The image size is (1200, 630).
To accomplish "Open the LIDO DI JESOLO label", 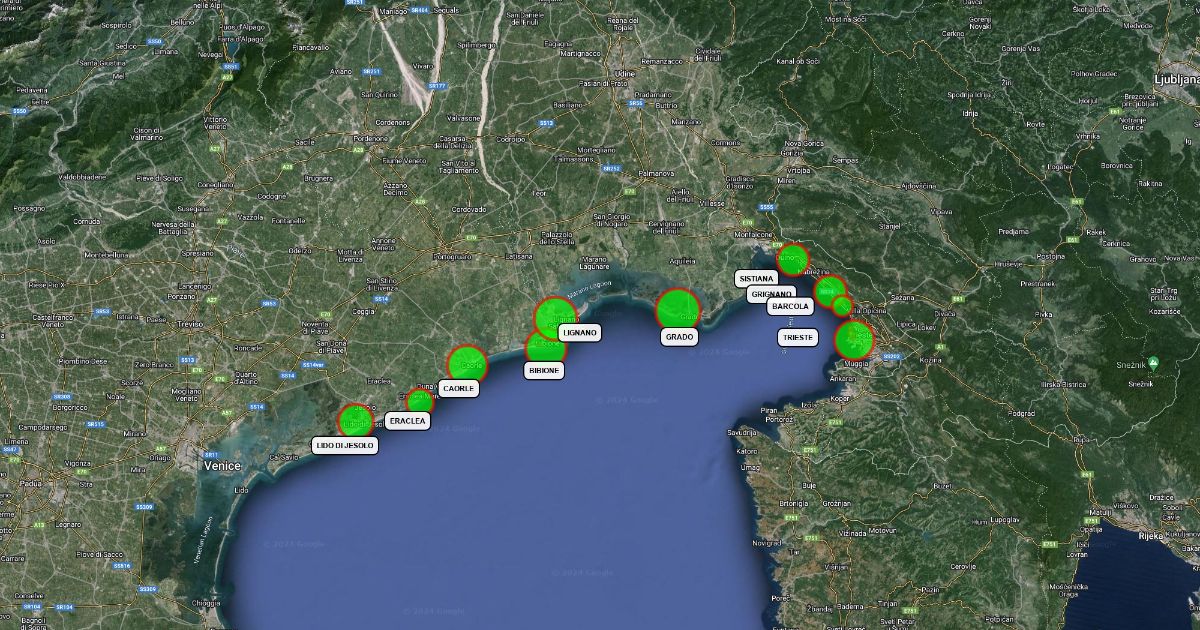I will click(x=345, y=445).
